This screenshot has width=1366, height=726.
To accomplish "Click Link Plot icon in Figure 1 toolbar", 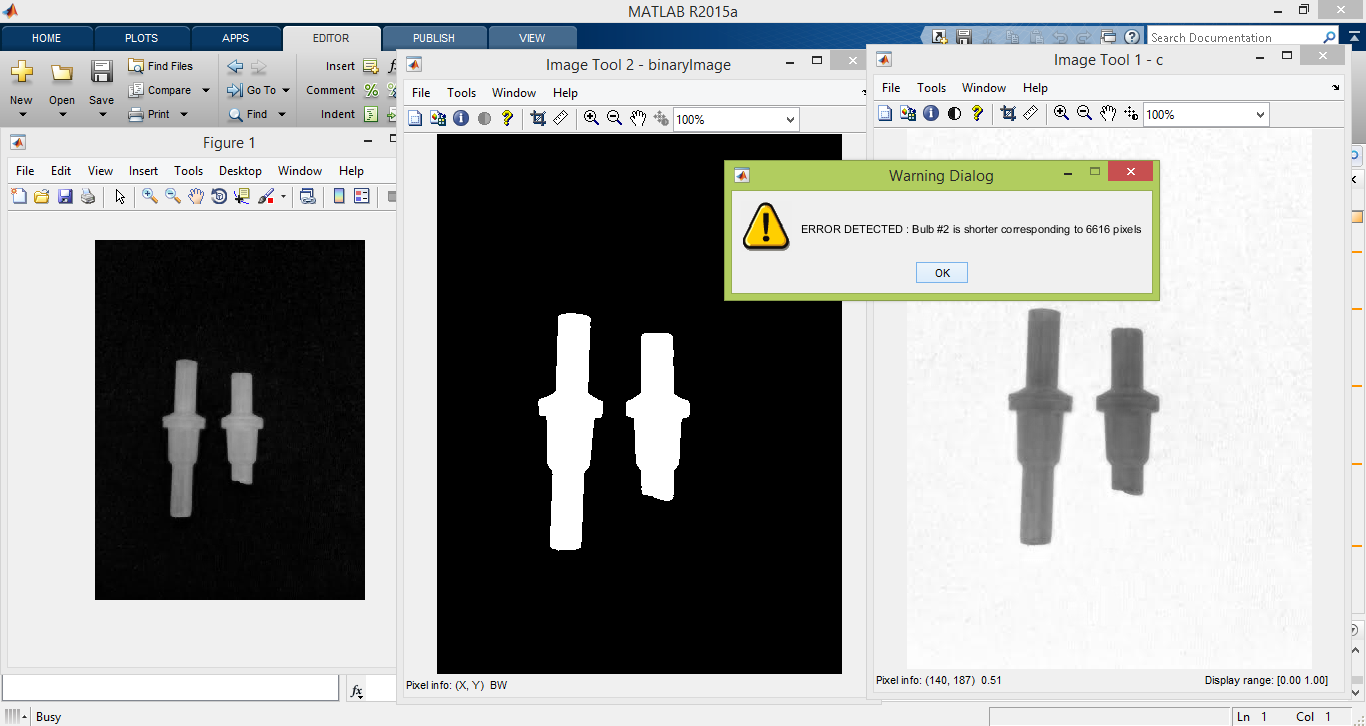I will (308, 196).
